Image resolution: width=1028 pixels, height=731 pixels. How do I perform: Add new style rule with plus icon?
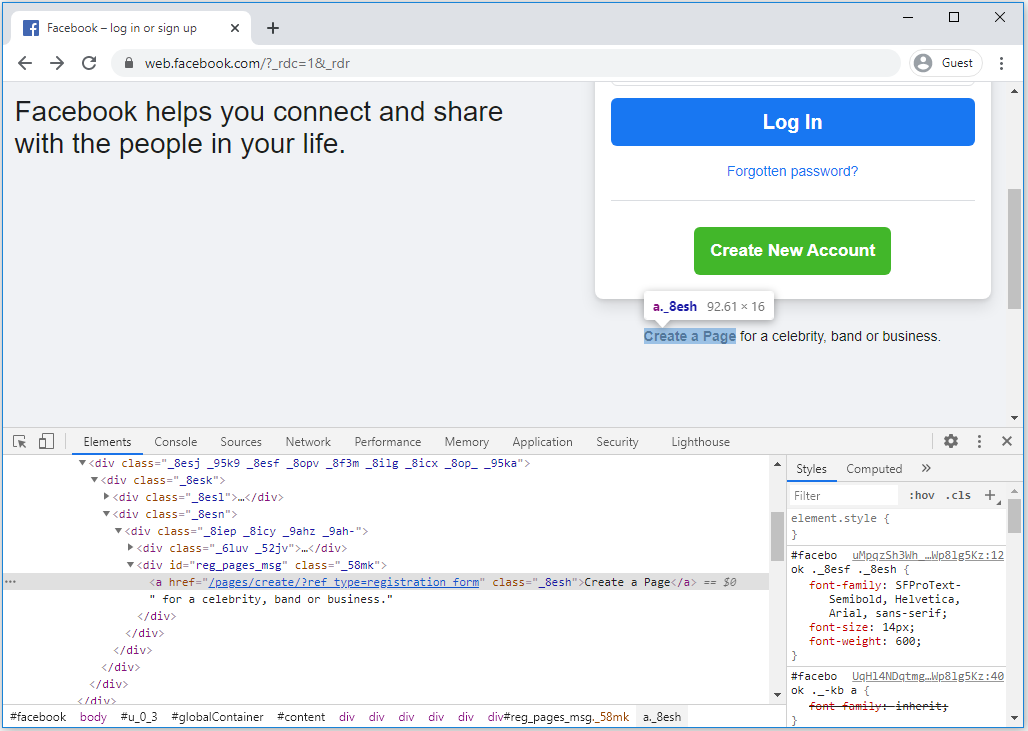[x=991, y=495]
